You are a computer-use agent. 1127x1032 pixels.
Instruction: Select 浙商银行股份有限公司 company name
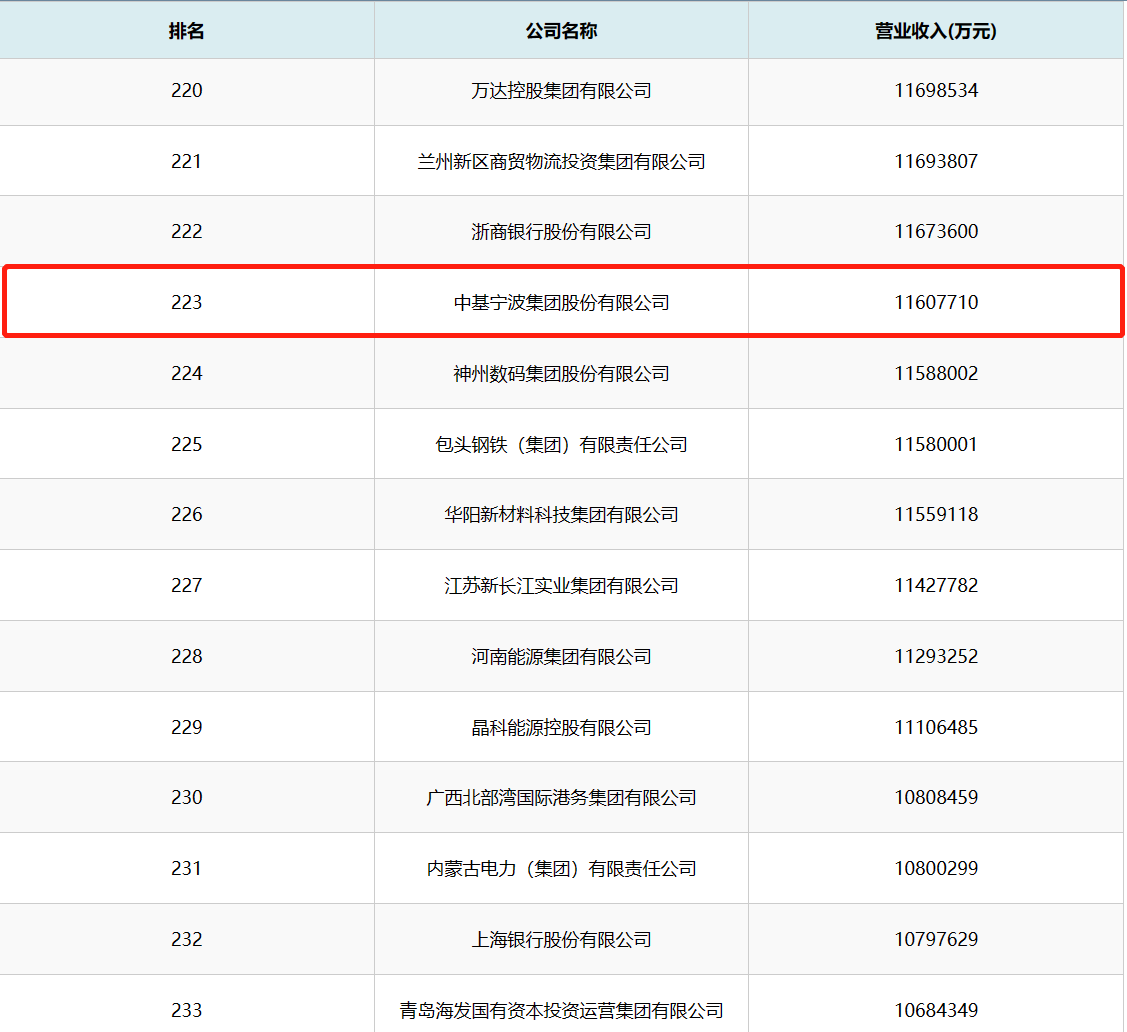tap(561, 232)
